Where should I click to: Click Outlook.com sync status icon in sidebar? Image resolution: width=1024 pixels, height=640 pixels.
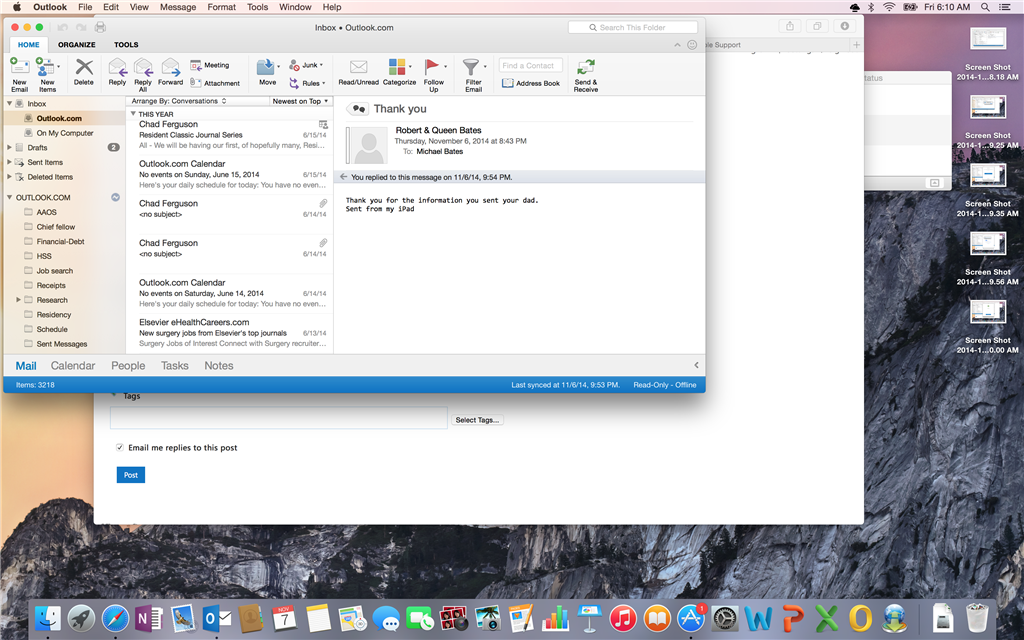click(x=116, y=197)
